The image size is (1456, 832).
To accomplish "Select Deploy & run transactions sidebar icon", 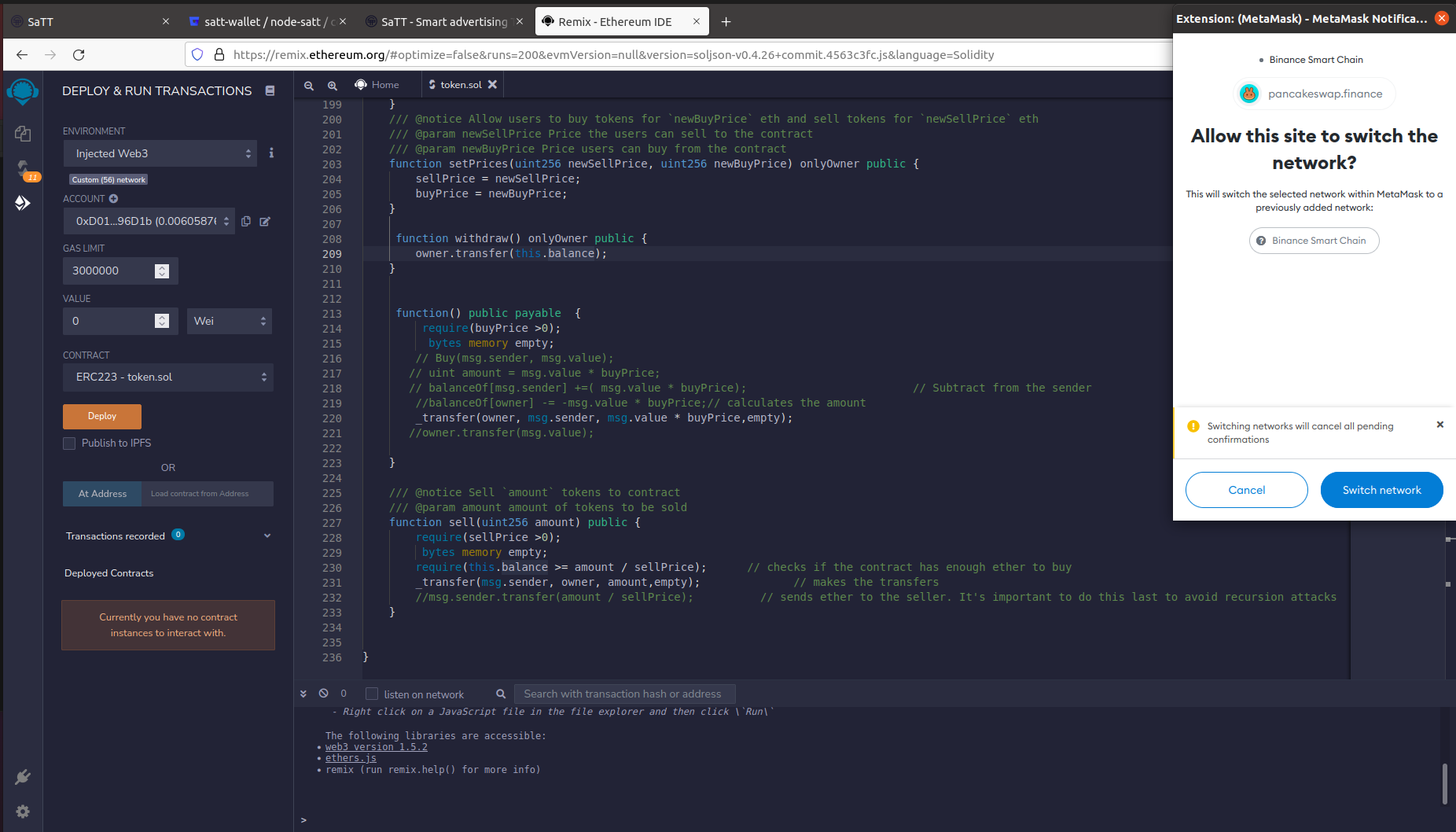I will [x=23, y=203].
